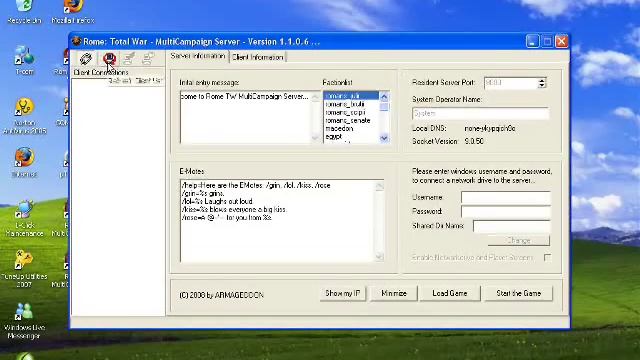Click in the Initial entry message box

point(245,117)
